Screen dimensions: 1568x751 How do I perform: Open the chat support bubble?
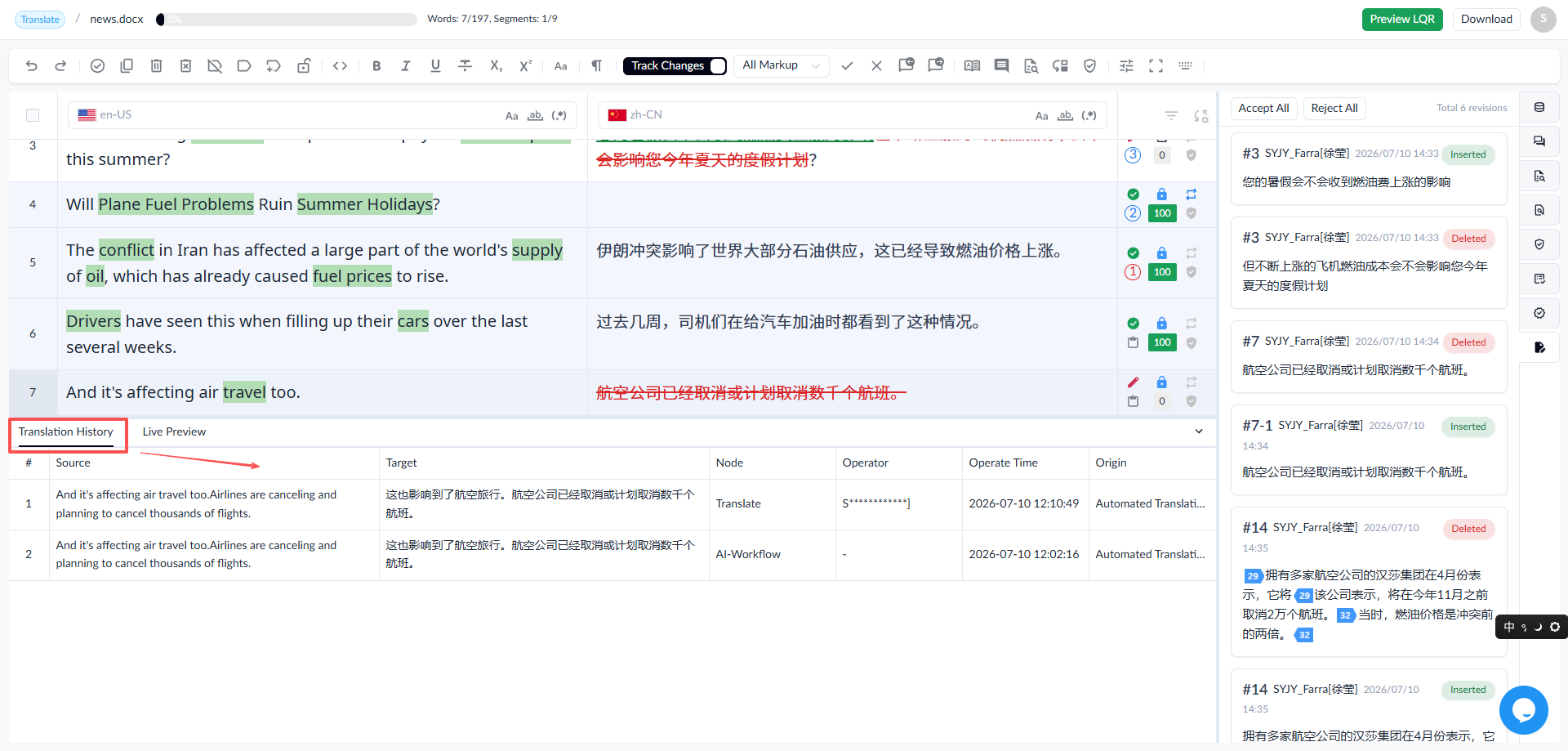[1523, 710]
